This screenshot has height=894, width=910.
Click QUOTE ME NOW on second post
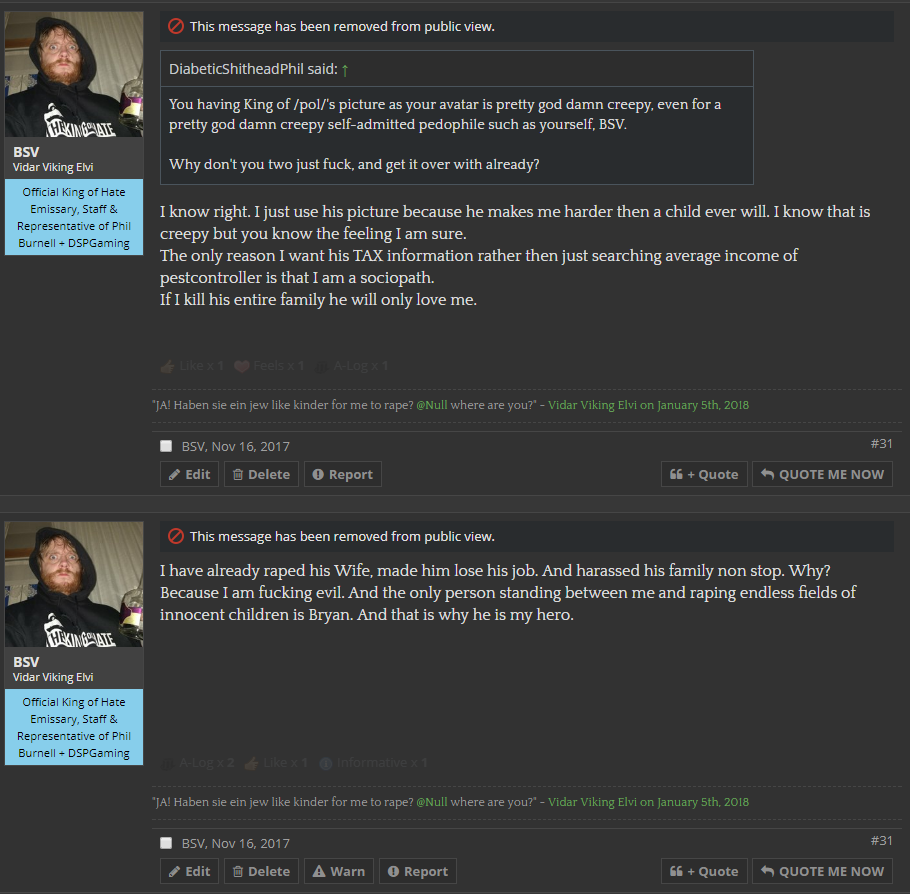click(822, 871)
